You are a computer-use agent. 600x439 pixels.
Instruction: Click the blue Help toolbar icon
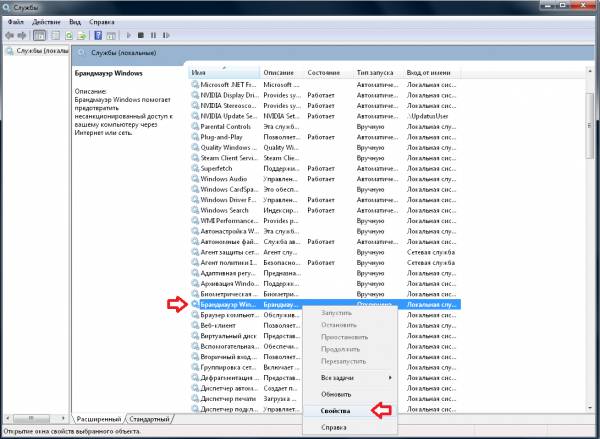[98, 34]
